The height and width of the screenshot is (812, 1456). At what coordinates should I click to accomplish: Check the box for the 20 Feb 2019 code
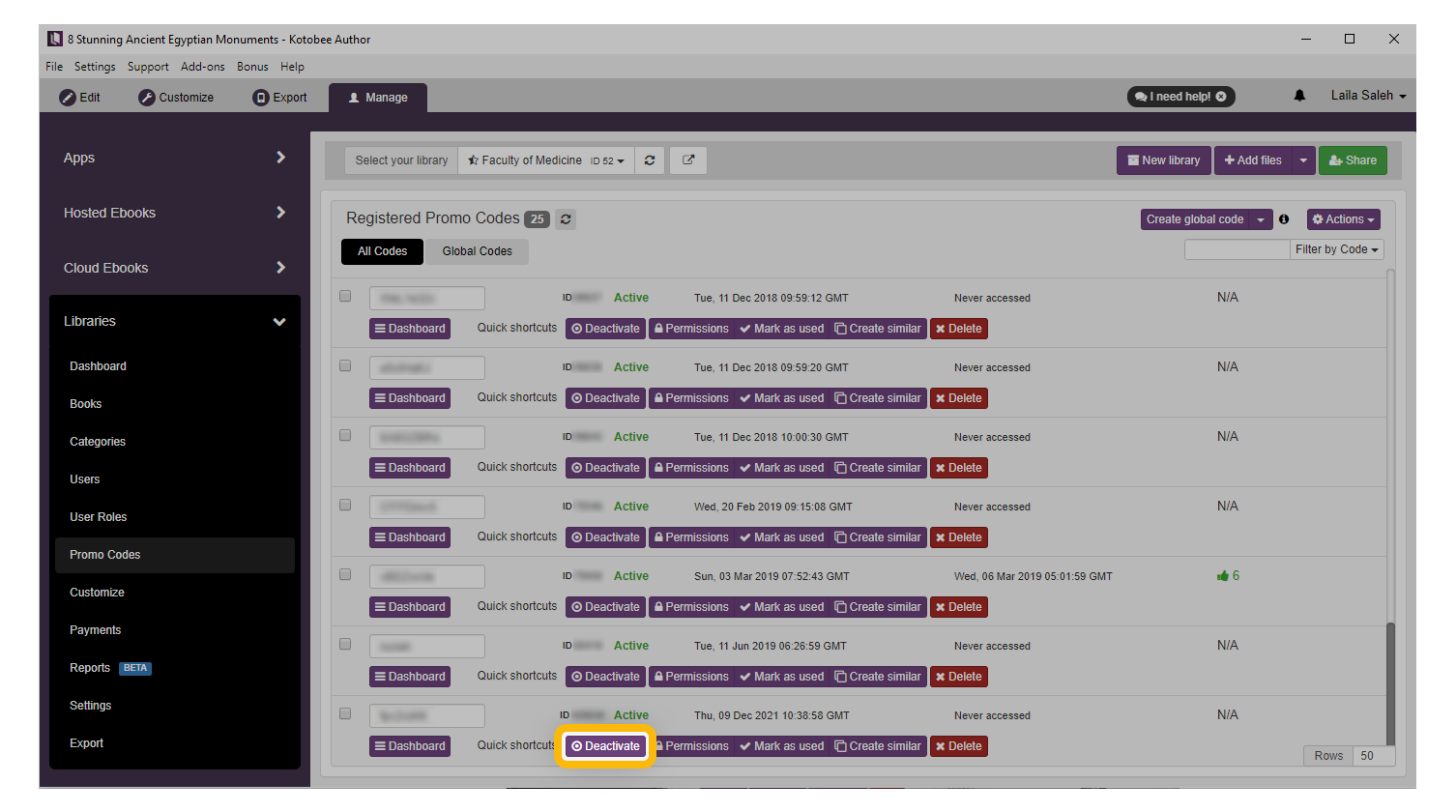(x=345, y=505)
